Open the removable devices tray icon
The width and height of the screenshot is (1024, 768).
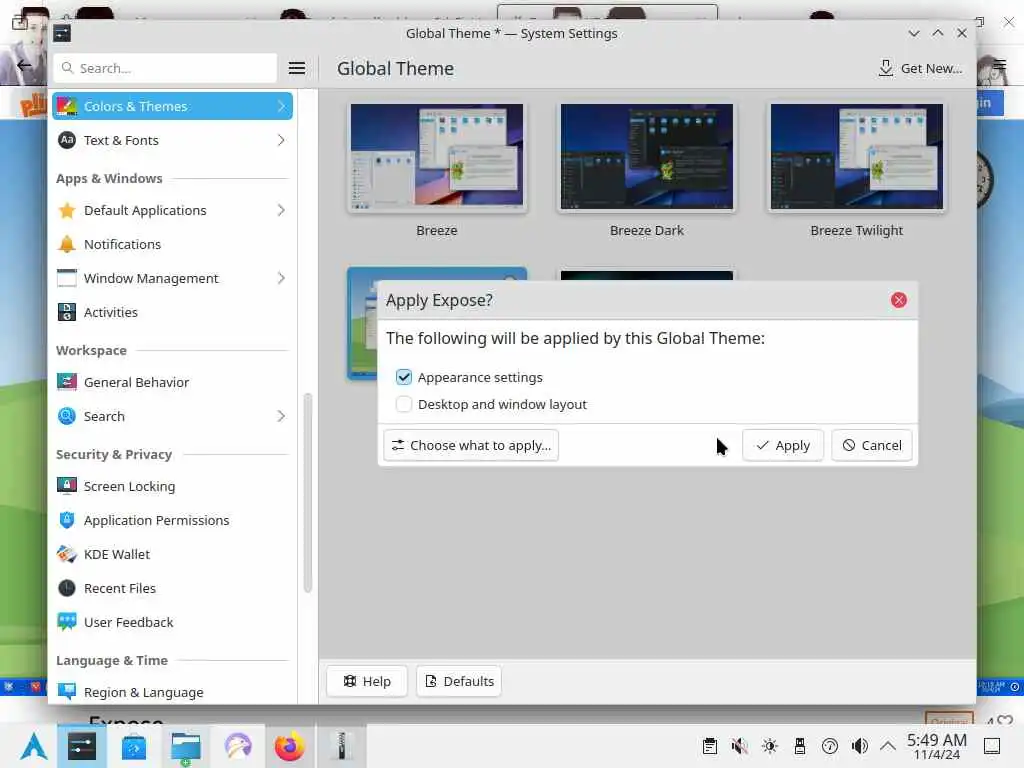799,746
